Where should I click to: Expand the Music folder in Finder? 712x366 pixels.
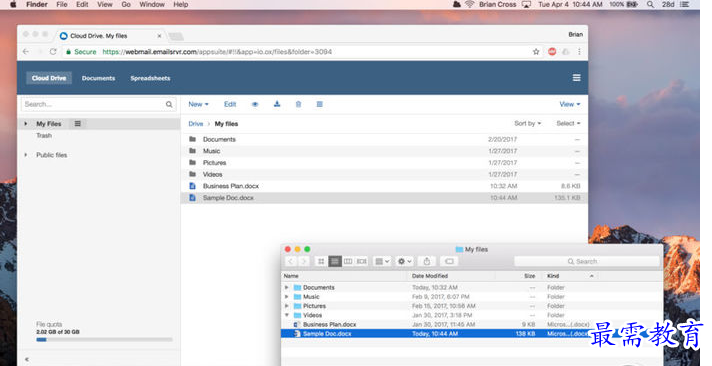tap(287, 297)
